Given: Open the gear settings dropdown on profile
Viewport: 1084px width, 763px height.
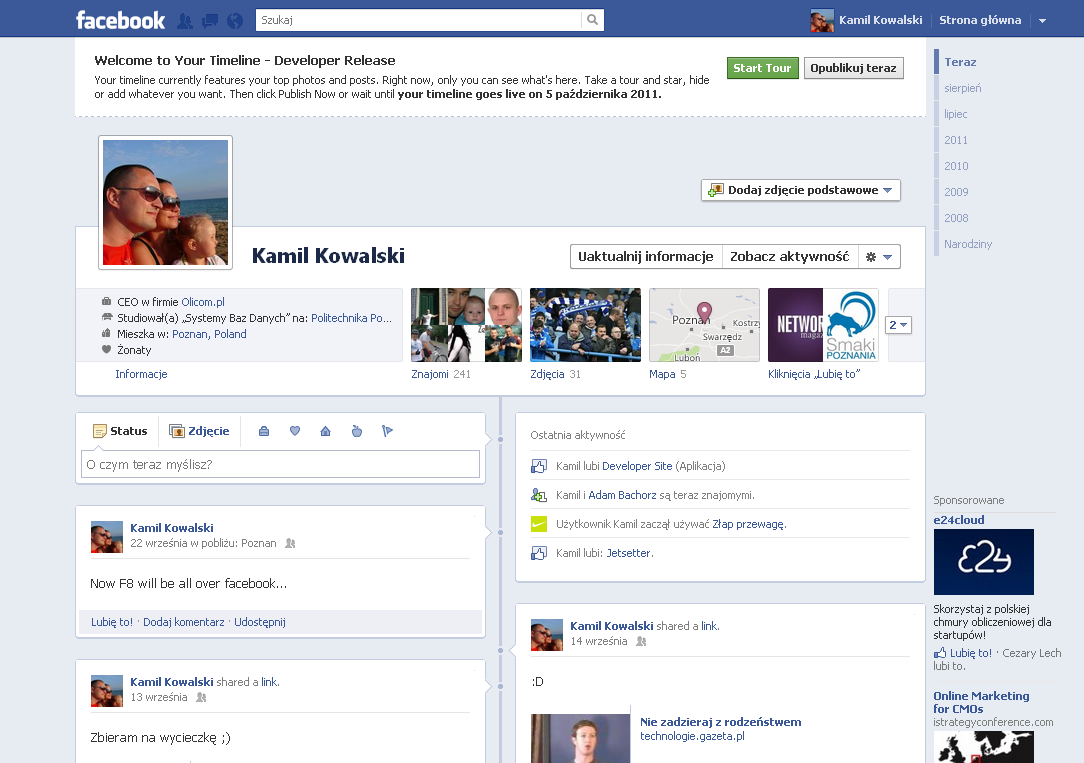Looking at the screenshot, I should click(x=878, y=257).
